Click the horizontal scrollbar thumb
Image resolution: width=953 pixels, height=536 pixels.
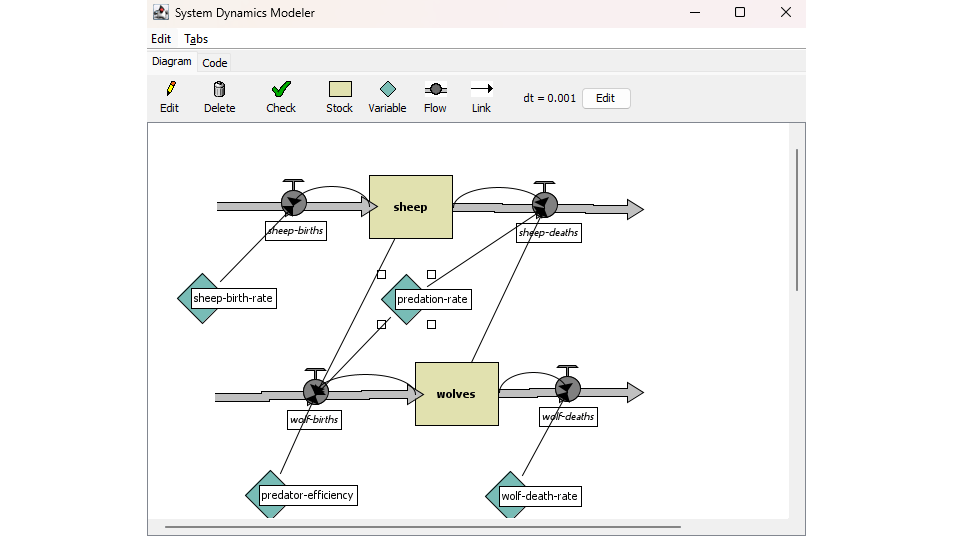pos(422,527)
